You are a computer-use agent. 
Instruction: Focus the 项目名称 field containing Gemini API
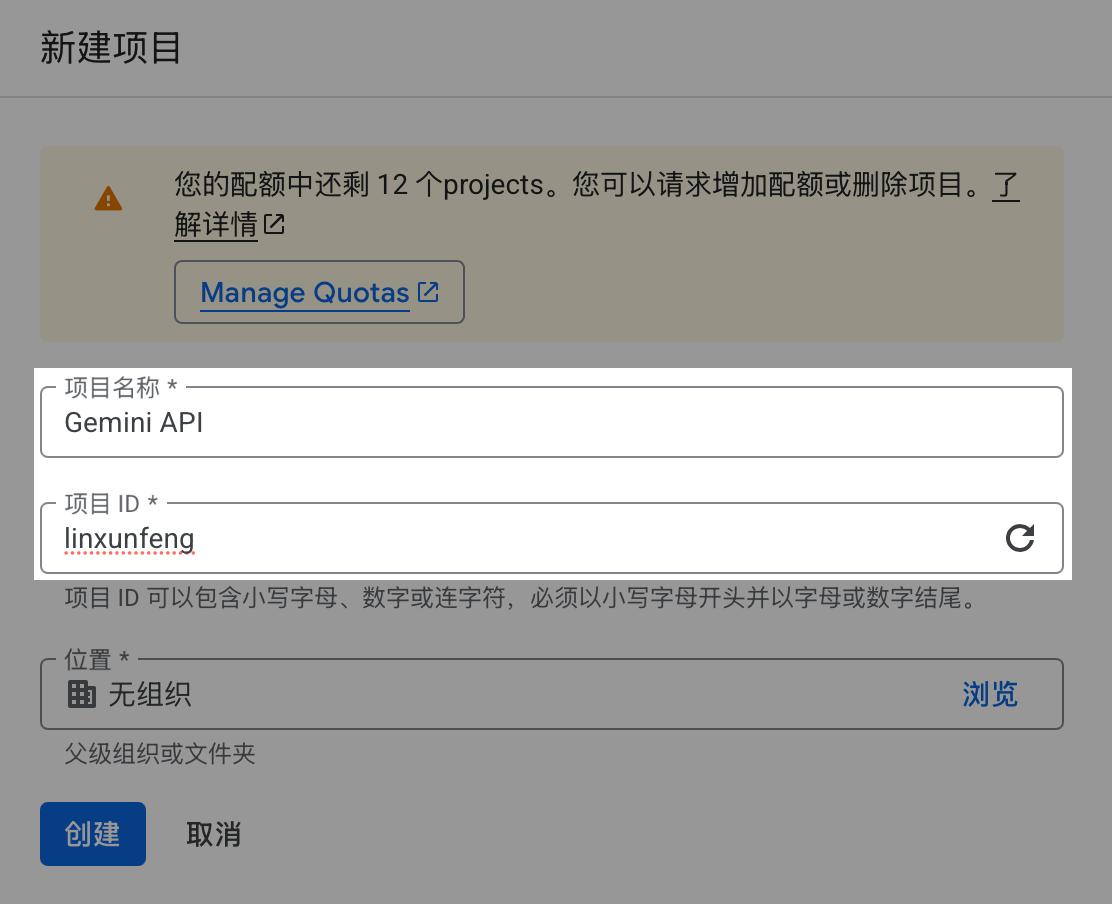[552, 422]
